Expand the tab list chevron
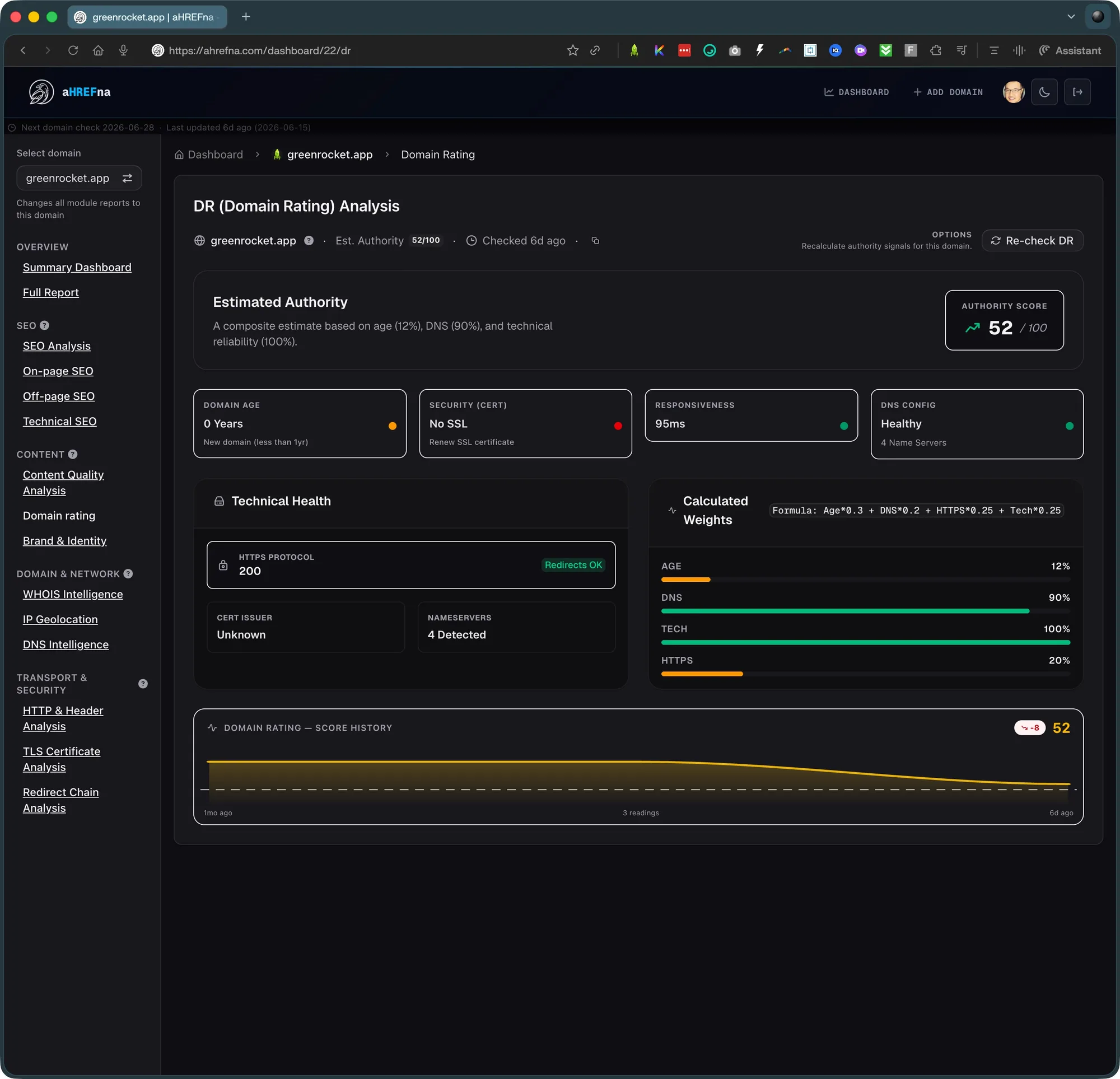1120x1079 pixels. (1071, 17)
